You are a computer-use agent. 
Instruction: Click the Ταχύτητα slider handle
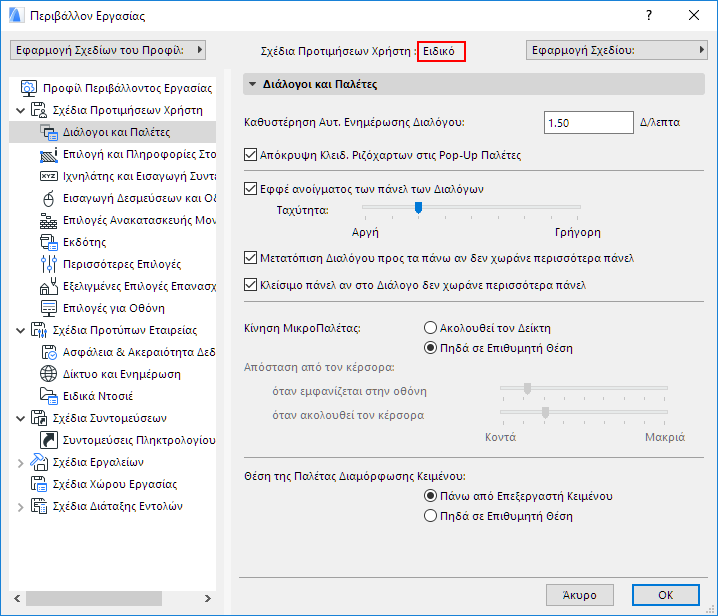(418, 207)
